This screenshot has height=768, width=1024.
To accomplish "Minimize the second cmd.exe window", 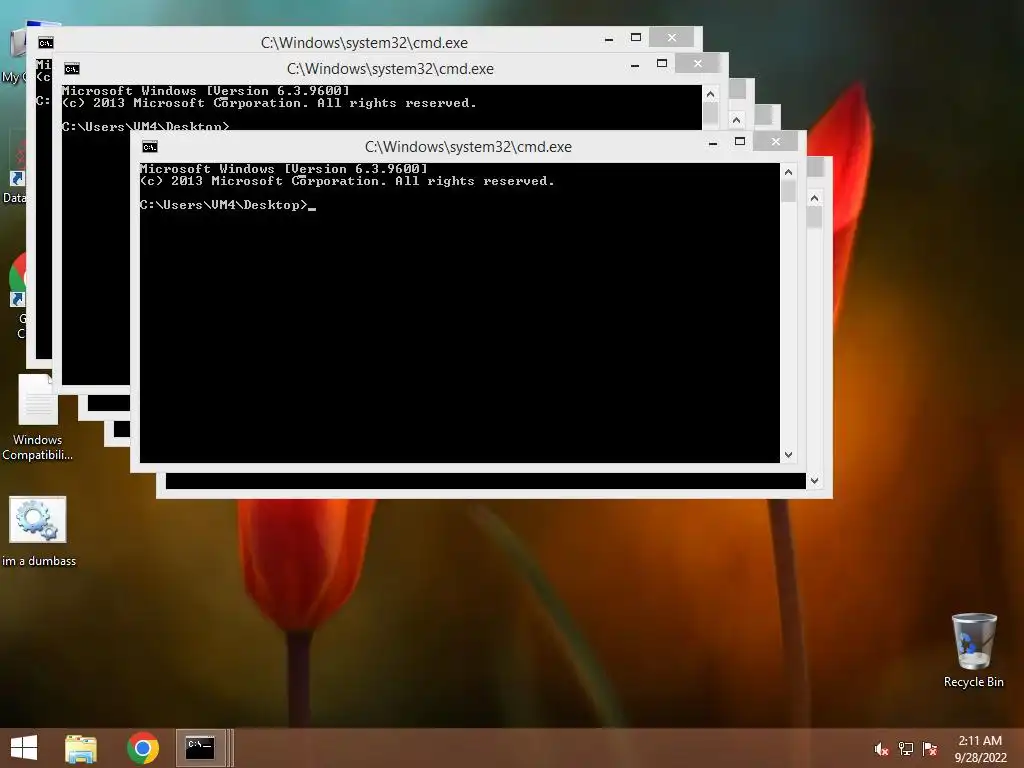I will 635,65.
